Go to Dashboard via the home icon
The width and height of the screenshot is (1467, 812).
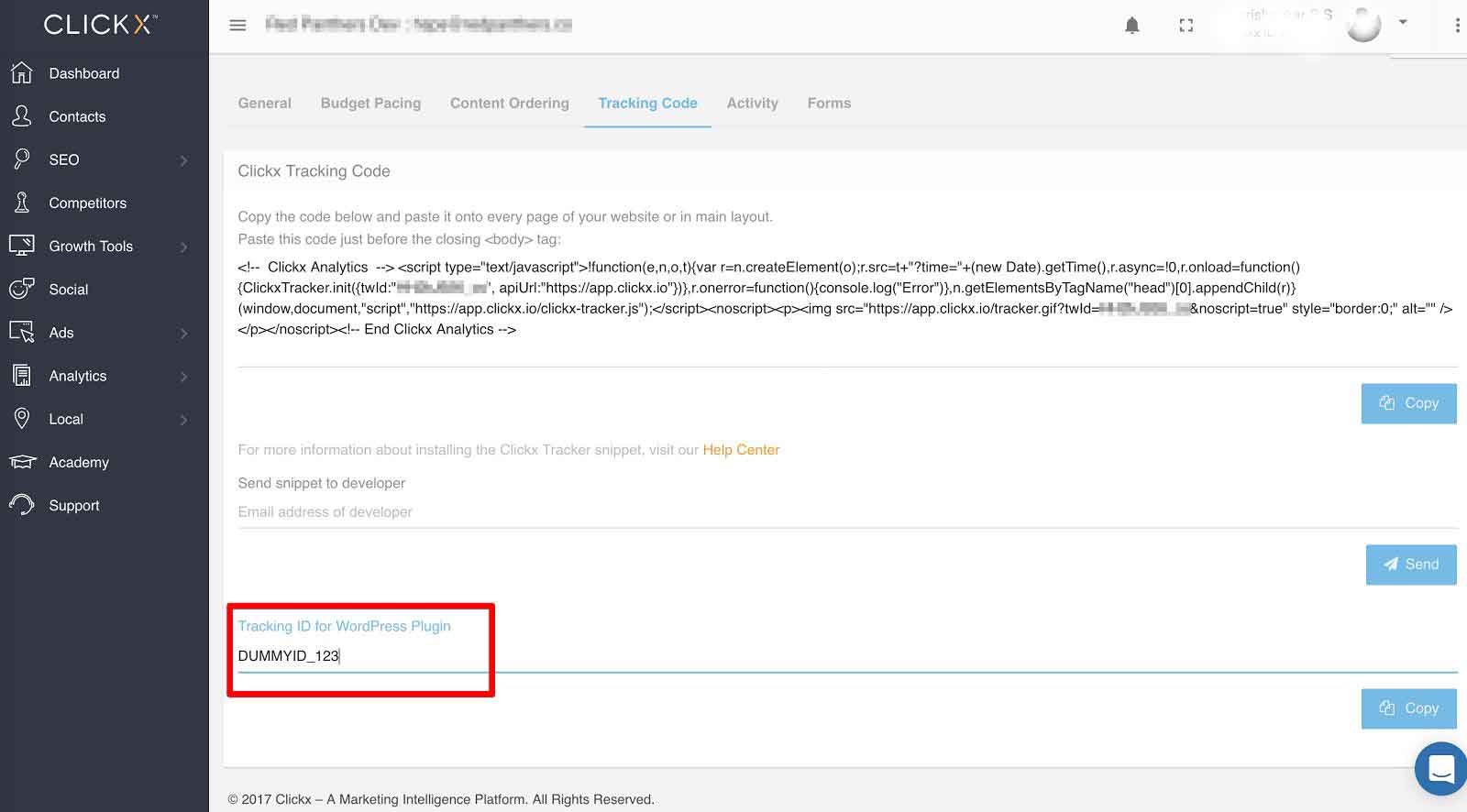click(22, 72)
